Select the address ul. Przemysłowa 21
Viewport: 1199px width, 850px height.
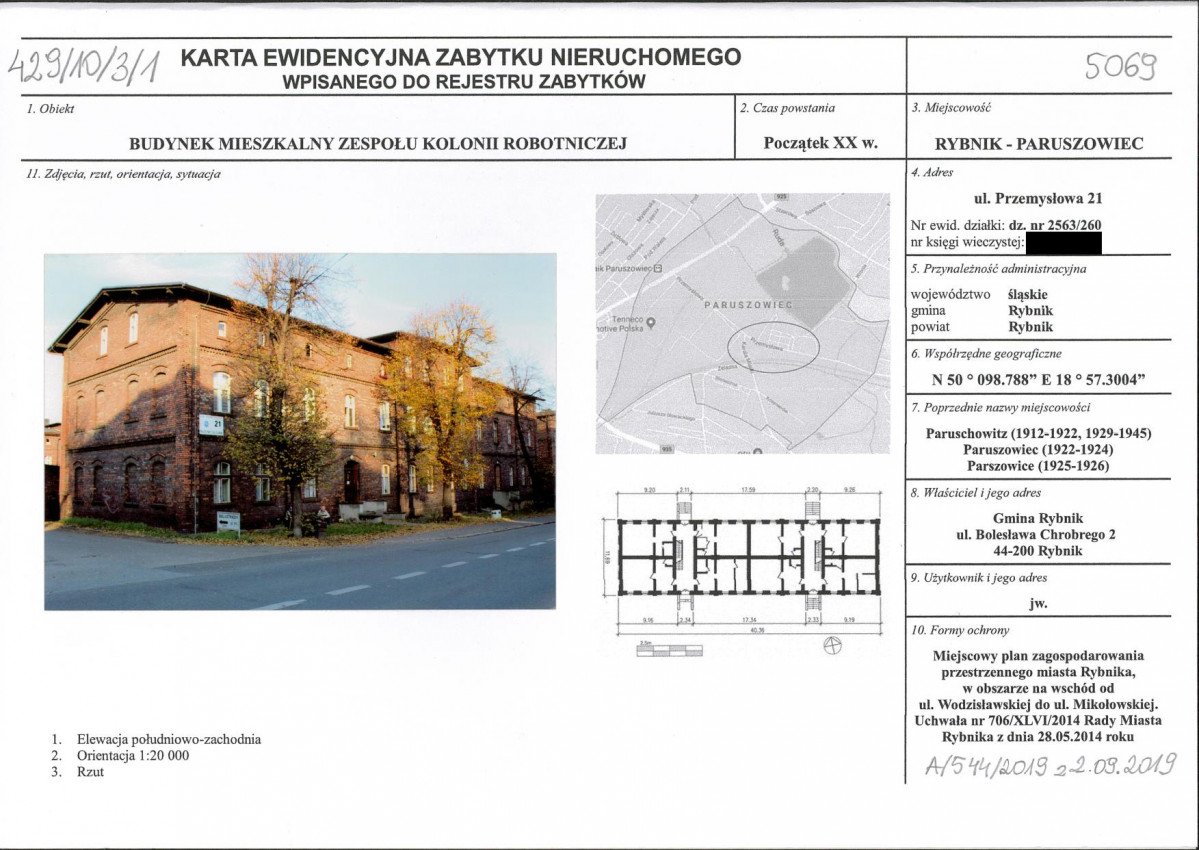[x=1038, y=199]
